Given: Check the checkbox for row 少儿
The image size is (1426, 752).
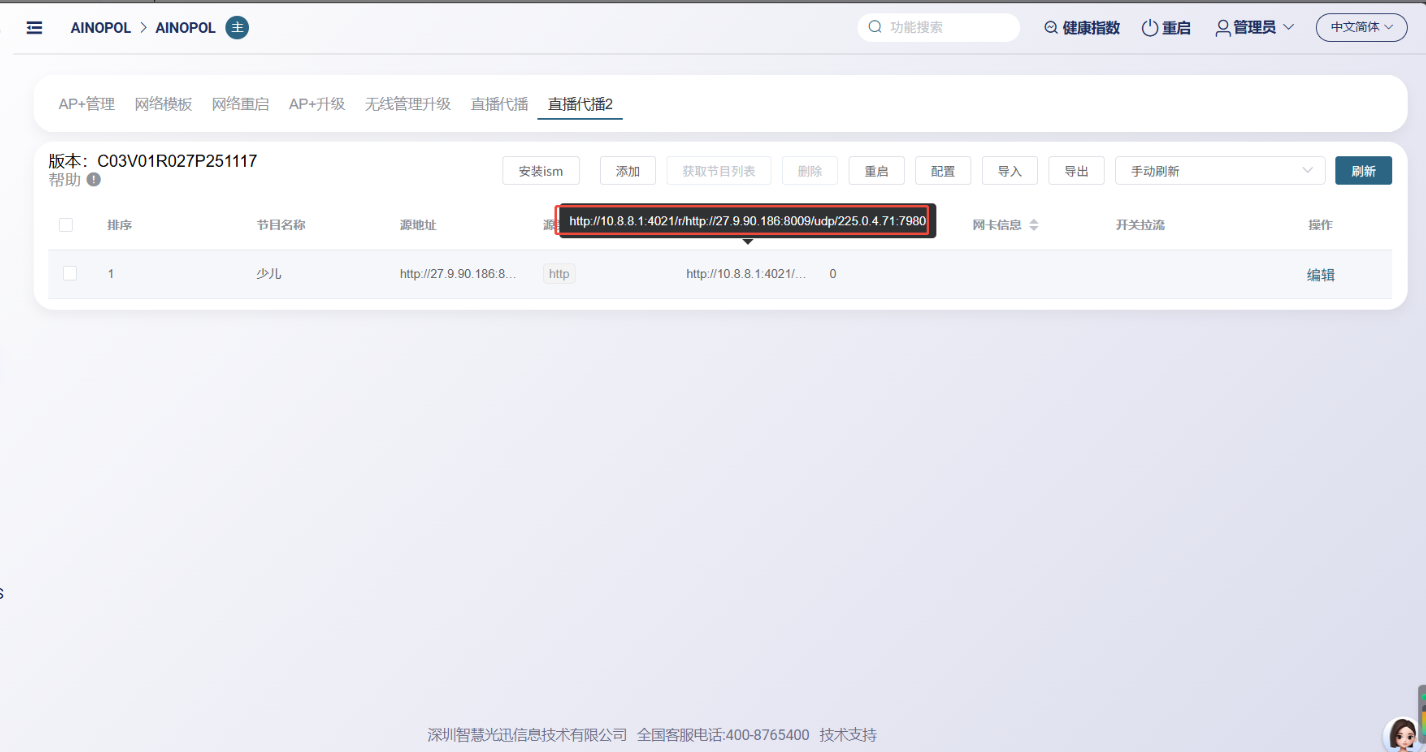Looking at the screenshot, I should point(70,273).
